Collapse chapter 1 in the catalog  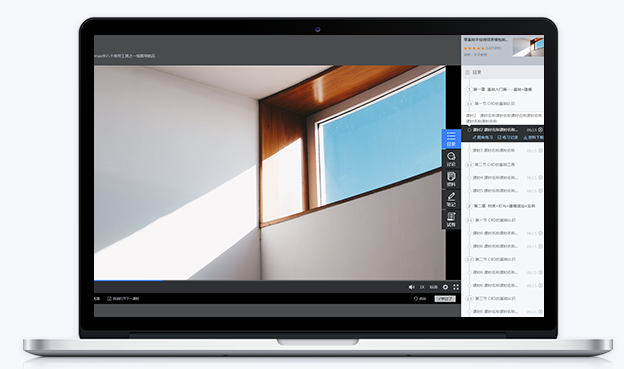(x=469, y=90)
